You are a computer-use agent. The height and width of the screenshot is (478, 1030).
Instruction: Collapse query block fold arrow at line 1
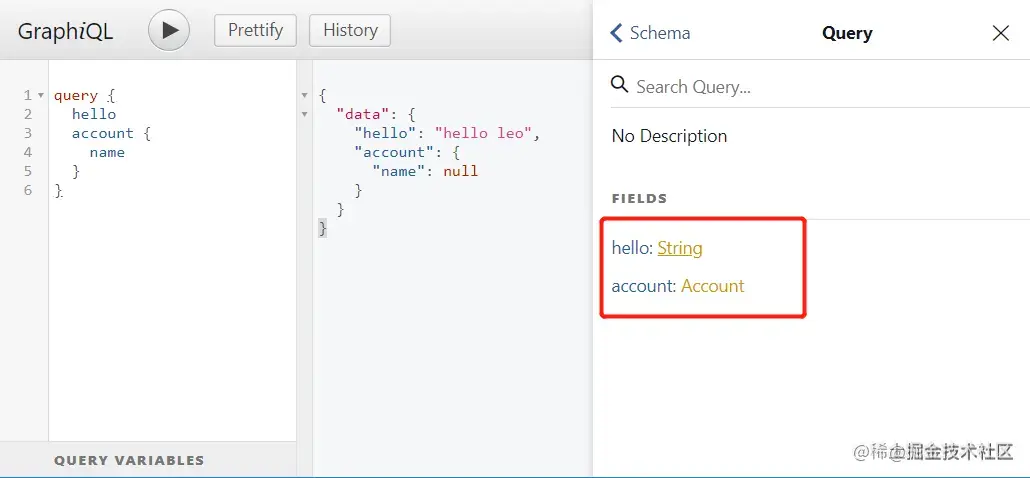click(x=41, y=96)
